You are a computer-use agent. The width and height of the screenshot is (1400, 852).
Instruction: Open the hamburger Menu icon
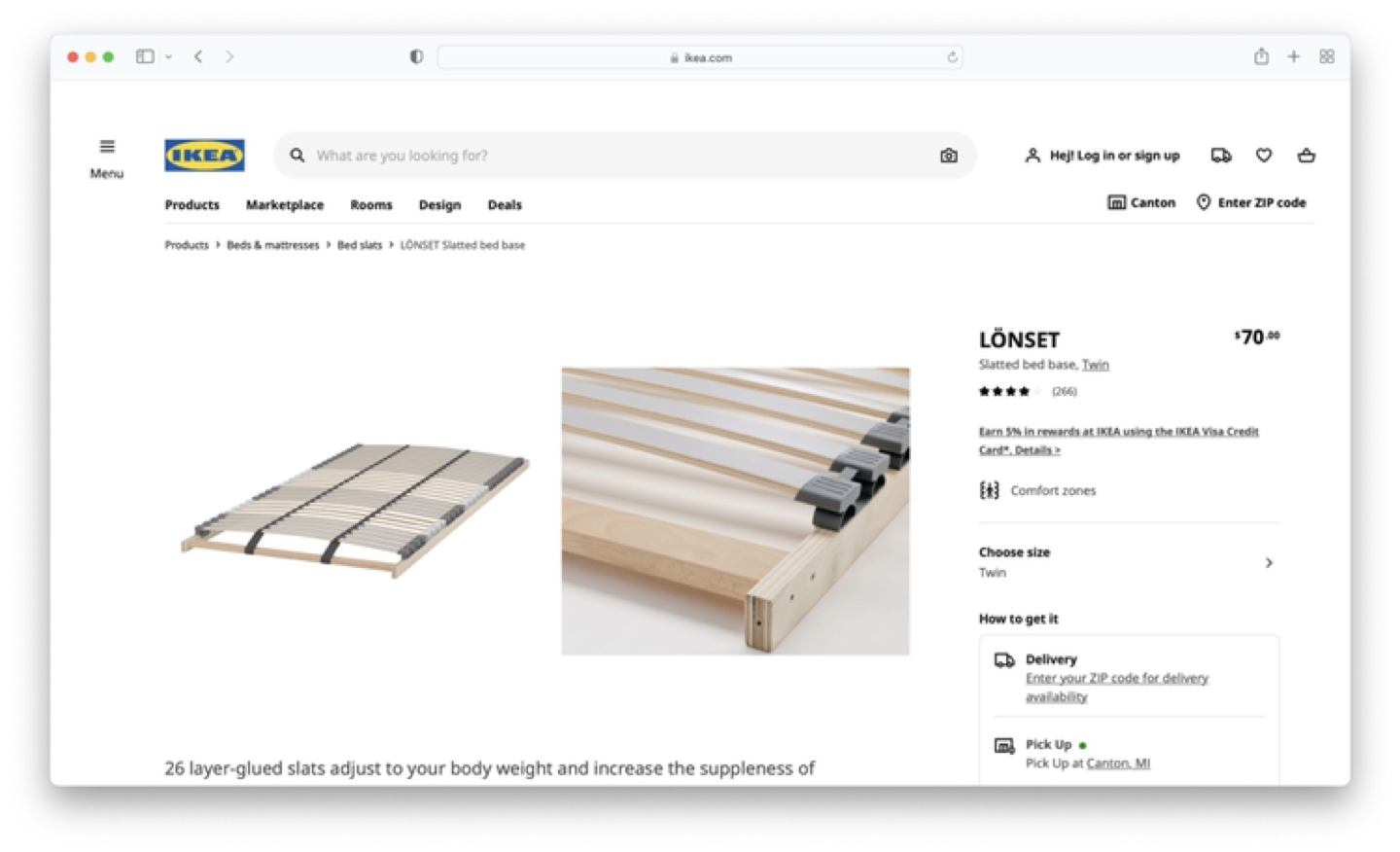107,147
